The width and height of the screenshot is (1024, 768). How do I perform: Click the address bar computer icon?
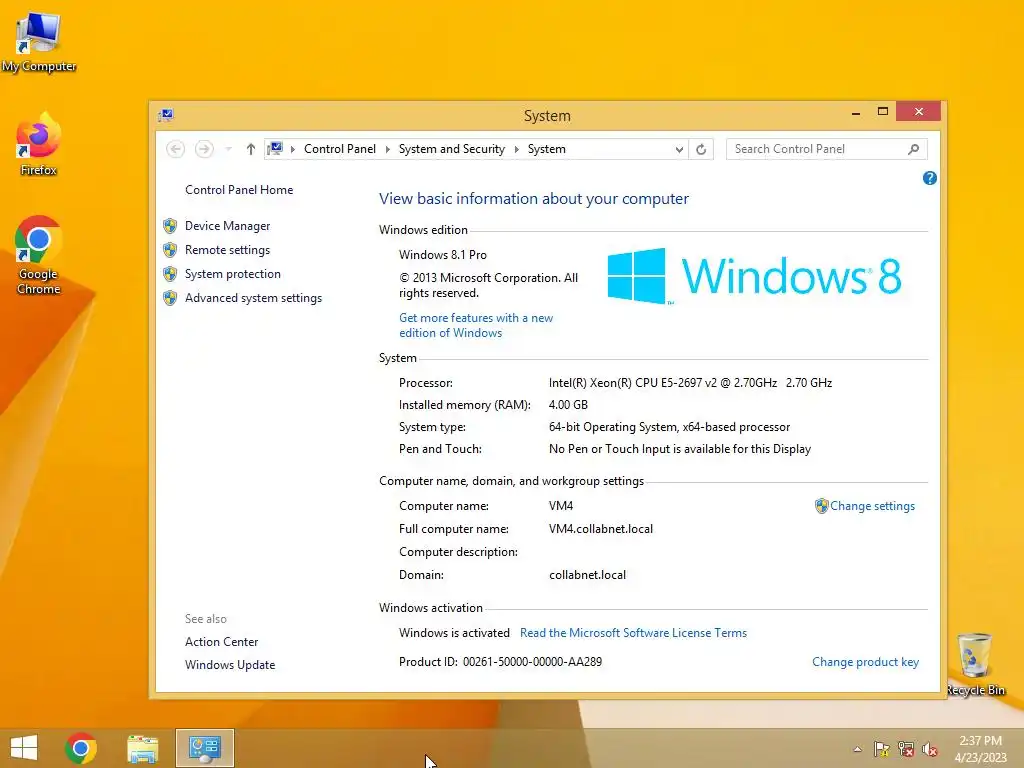coord(275,149)
